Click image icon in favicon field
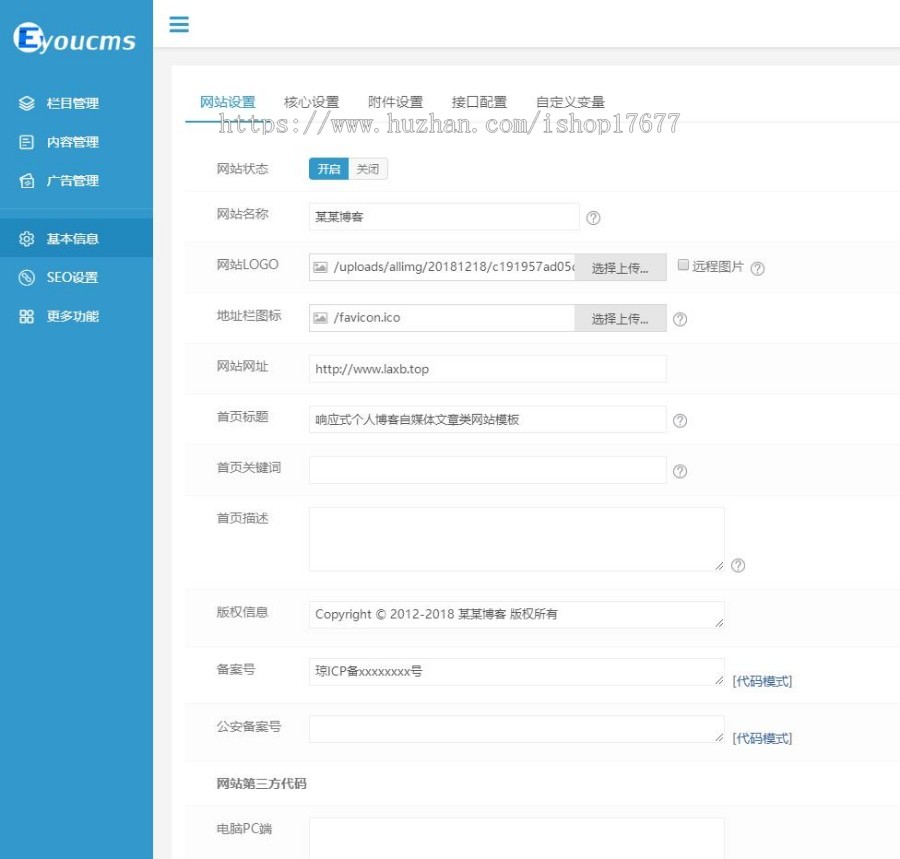 tap(320, 318)
